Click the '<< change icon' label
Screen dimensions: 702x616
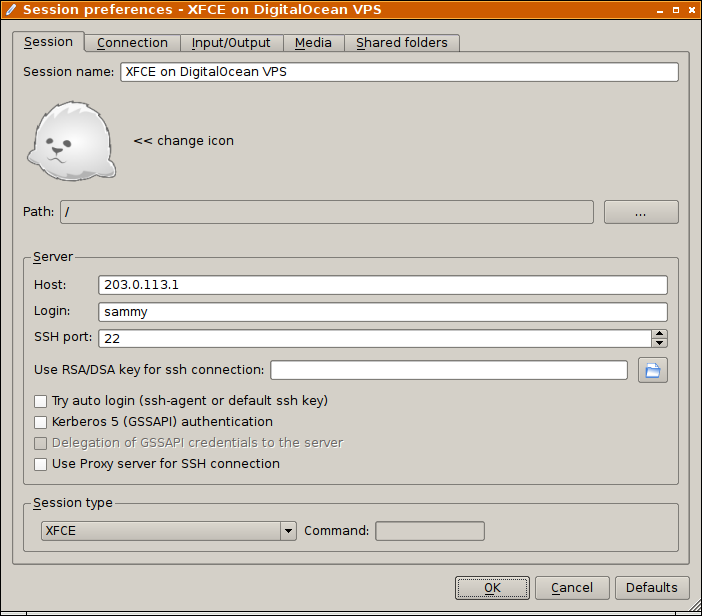coord(184,141)
